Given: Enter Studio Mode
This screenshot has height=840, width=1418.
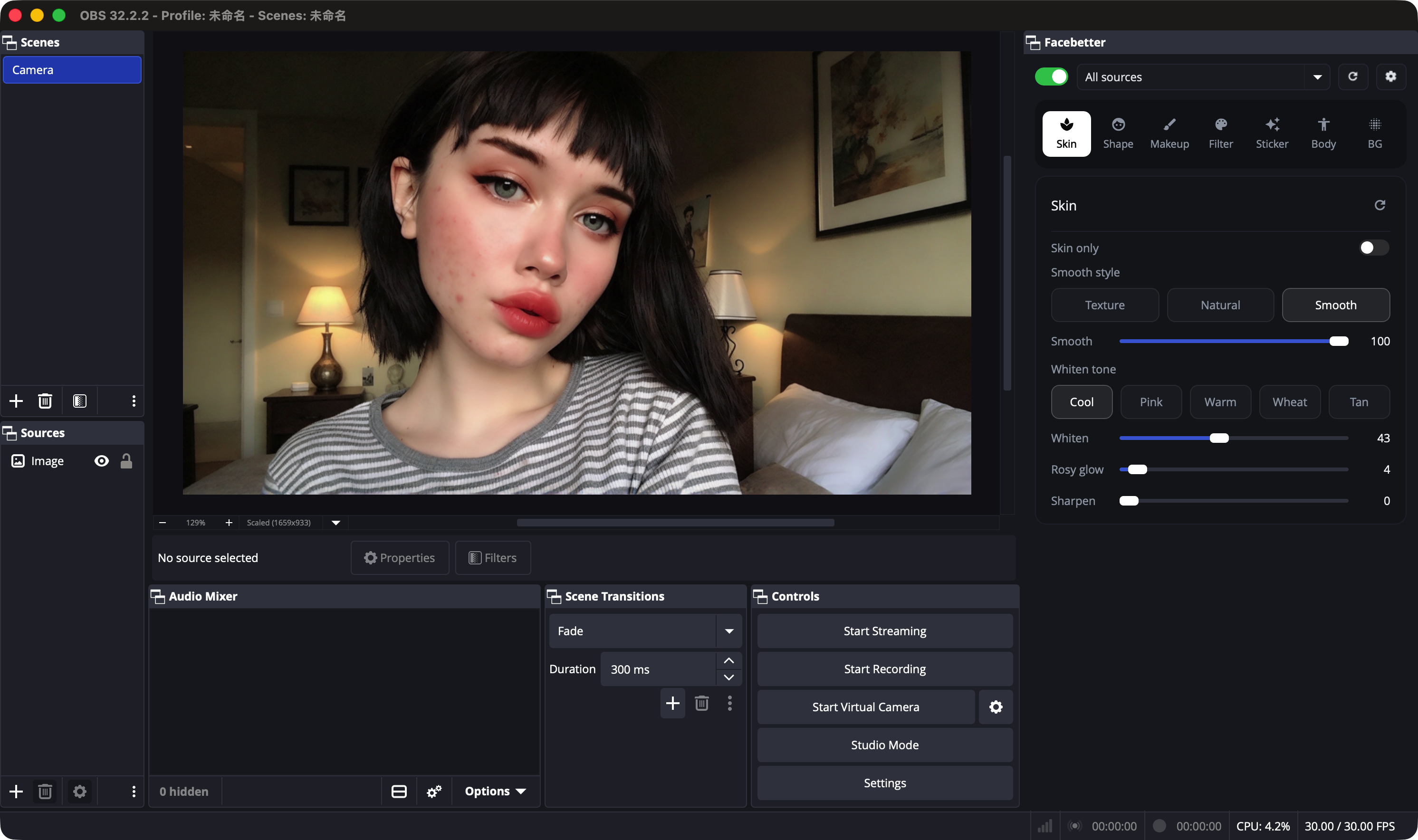Looking at the screenshot, I should 885,745.
